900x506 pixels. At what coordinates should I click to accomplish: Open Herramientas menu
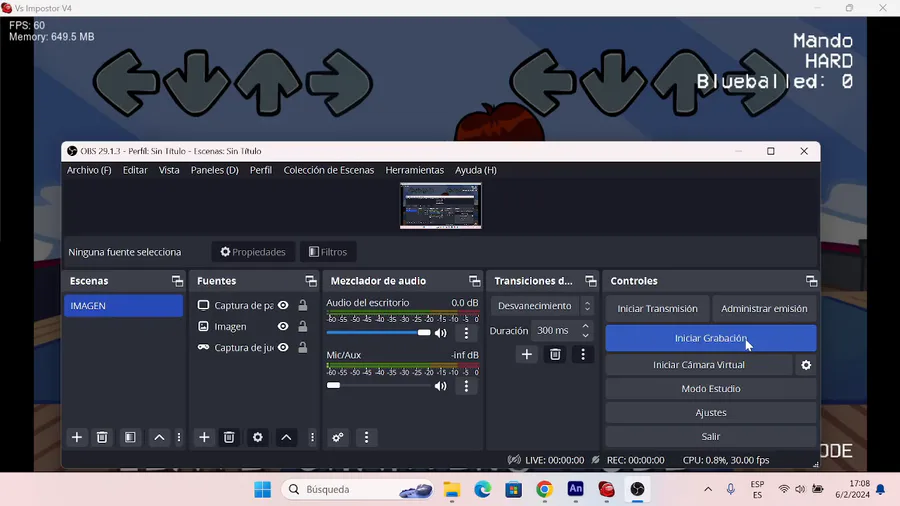(x=414, y=170)
